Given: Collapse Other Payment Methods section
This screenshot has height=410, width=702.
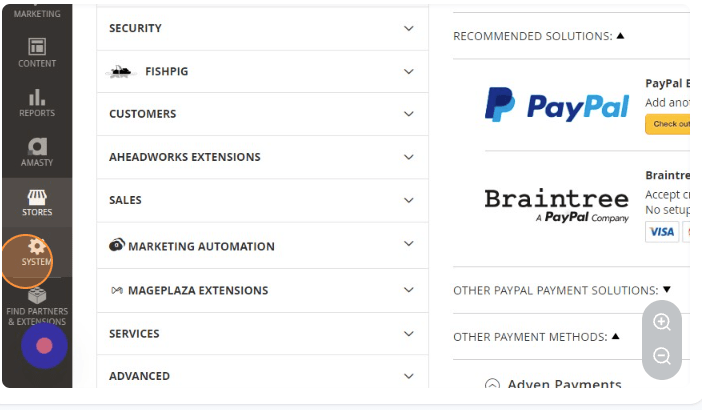Looking at the screenshot, I should [x=538, y=337].
